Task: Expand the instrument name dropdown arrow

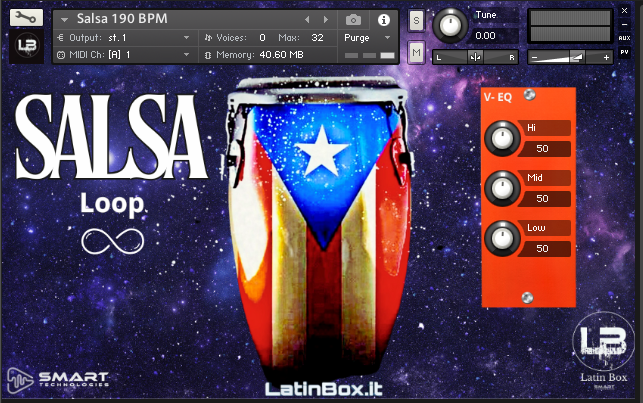Action: coord(64,20)
